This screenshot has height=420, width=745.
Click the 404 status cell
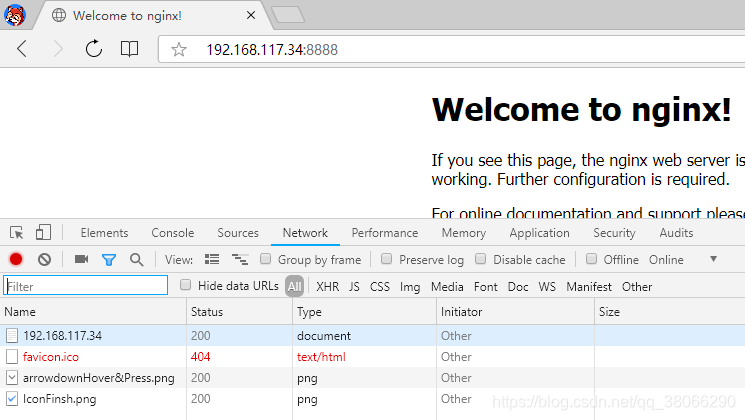201,357
